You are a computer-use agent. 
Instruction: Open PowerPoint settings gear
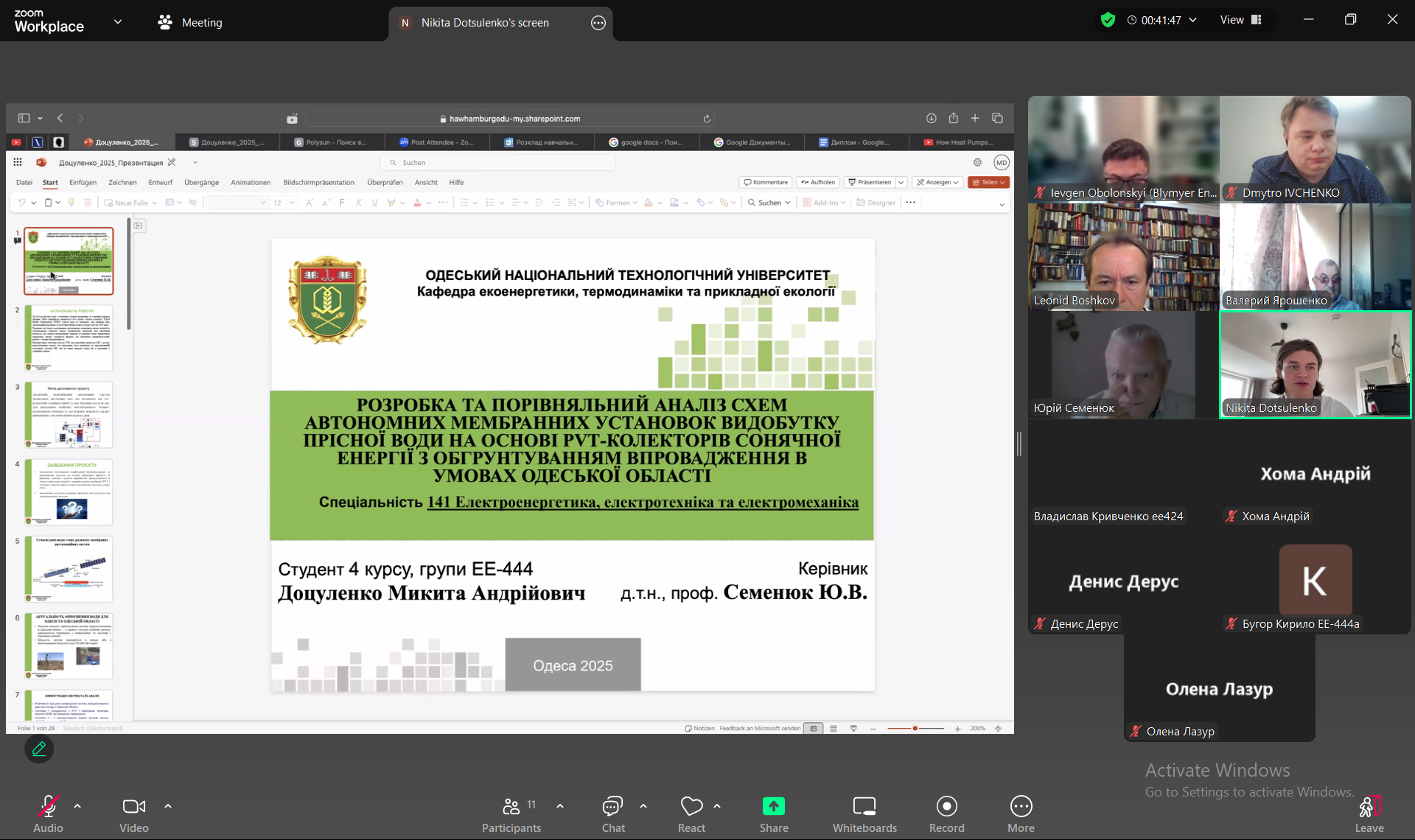point(977,162)
